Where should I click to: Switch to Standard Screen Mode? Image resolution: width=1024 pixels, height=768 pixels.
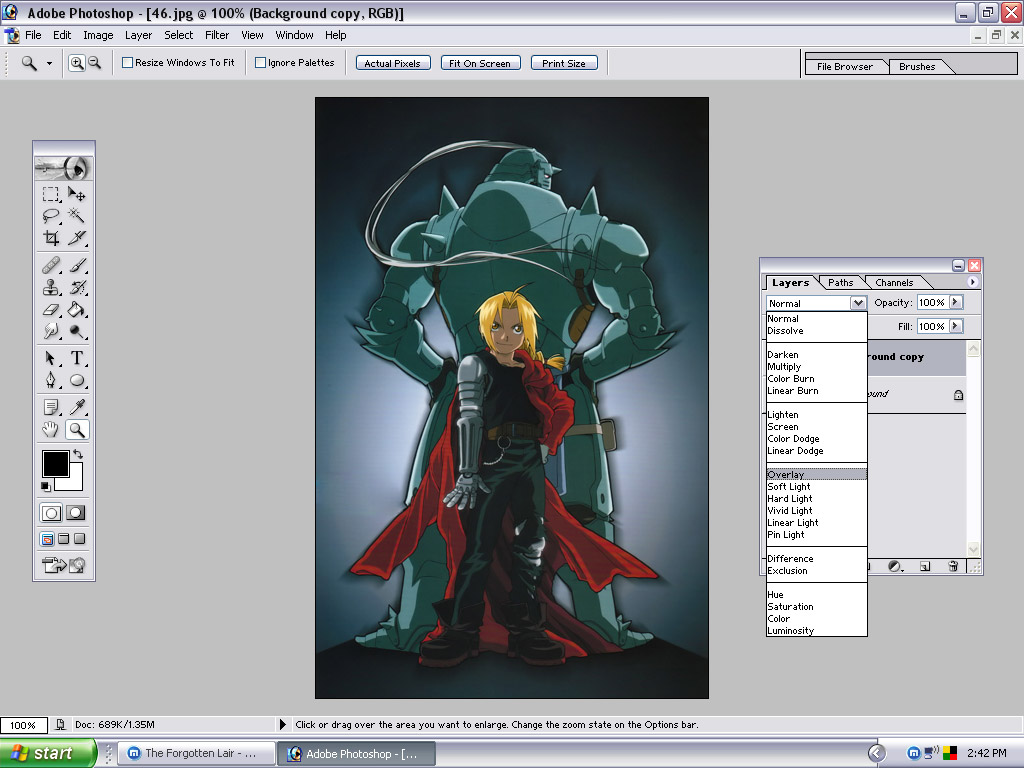(47, 539)
